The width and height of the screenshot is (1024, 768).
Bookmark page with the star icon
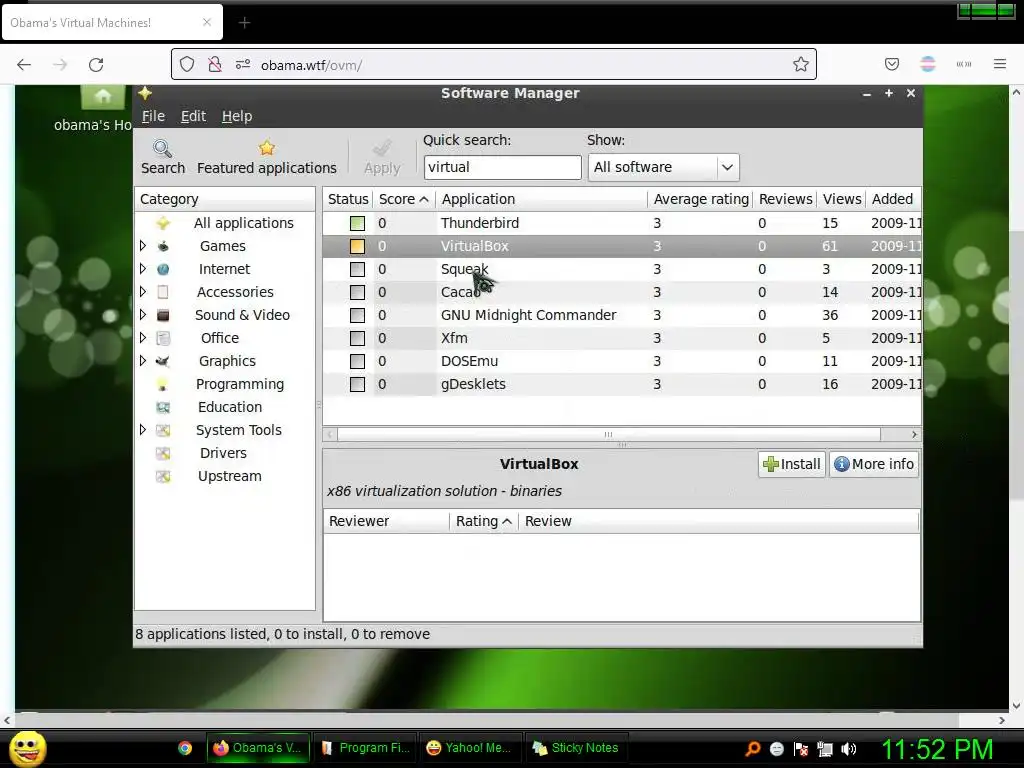tap(801, 64)
